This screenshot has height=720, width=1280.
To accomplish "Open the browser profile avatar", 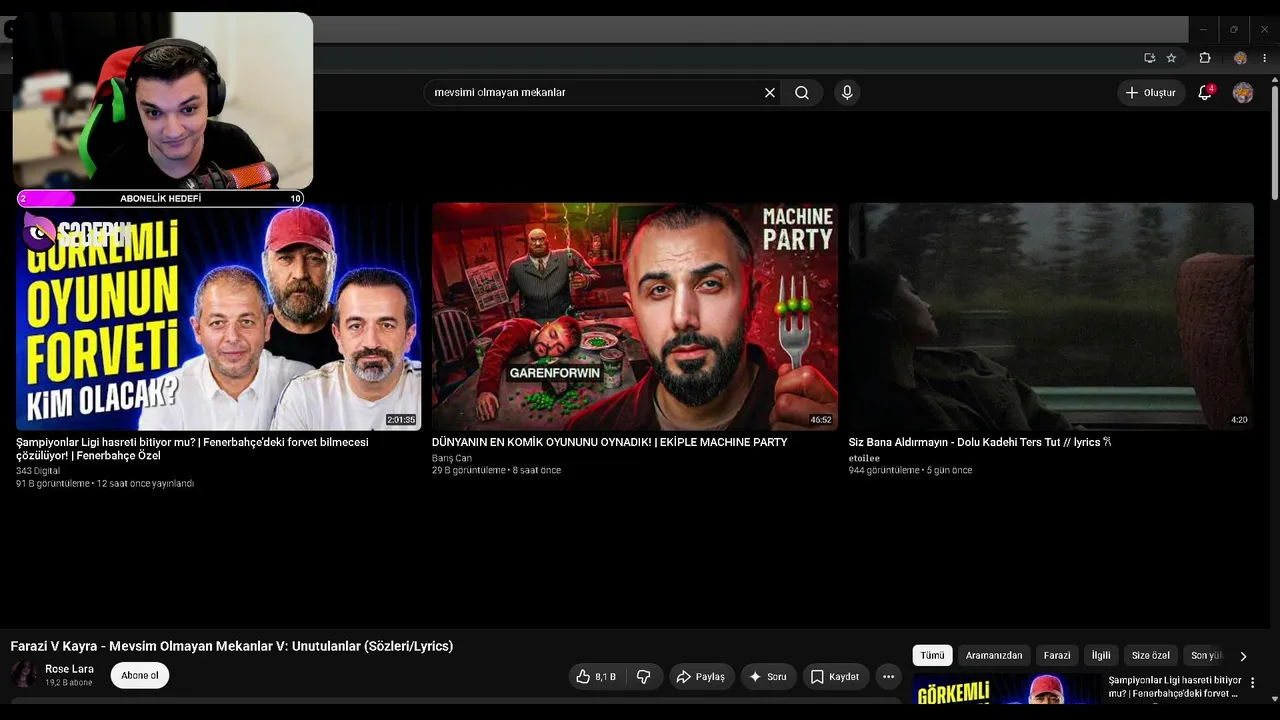I will (1240, 58).
